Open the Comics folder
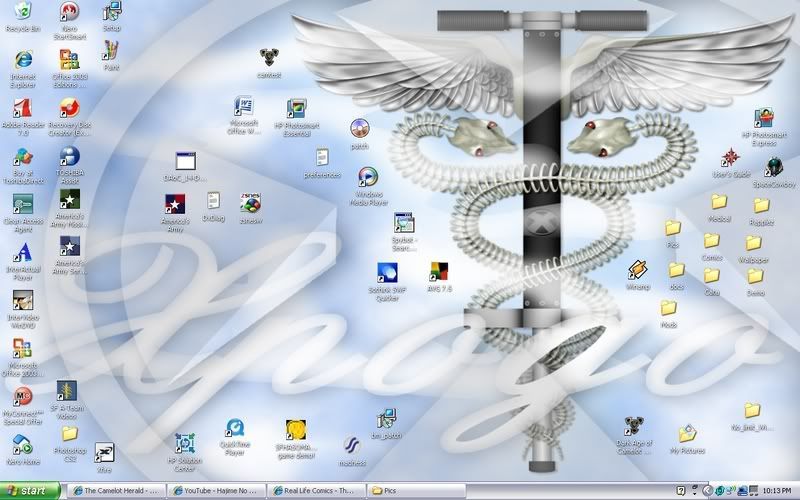800x500 pixels. pos(712,241)
